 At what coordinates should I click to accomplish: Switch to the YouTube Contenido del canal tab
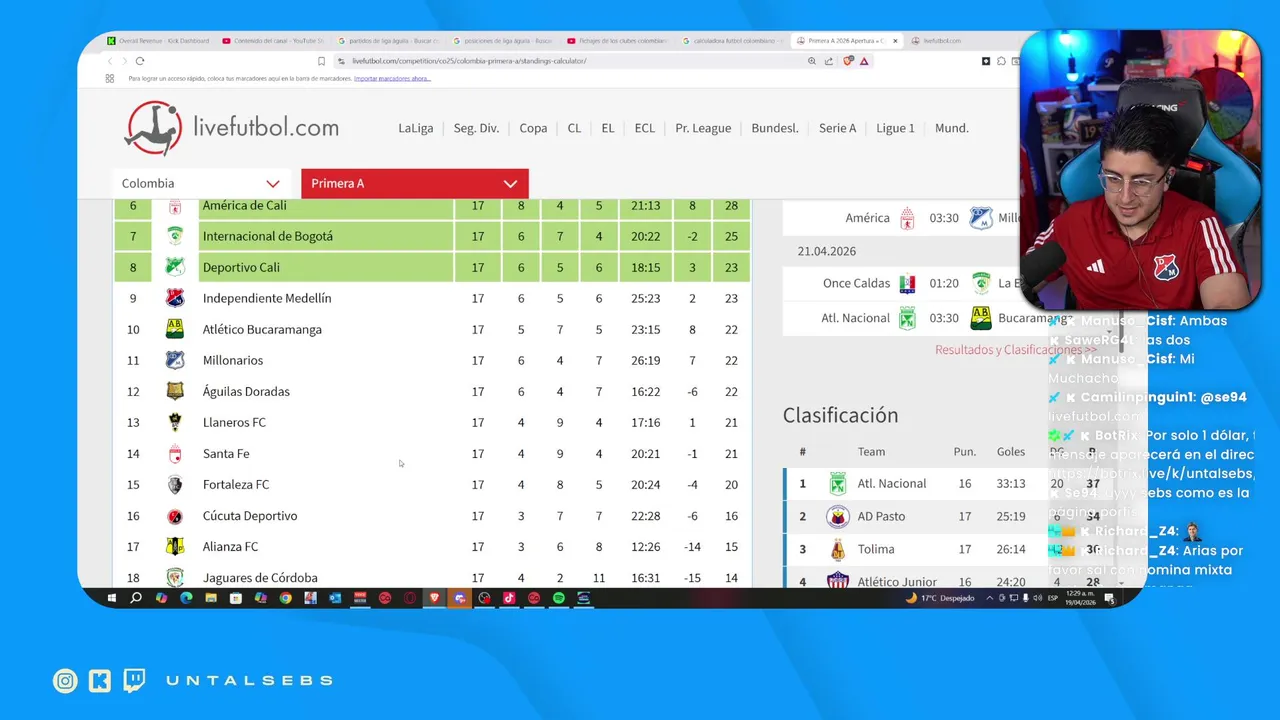[x=275, y=41]
